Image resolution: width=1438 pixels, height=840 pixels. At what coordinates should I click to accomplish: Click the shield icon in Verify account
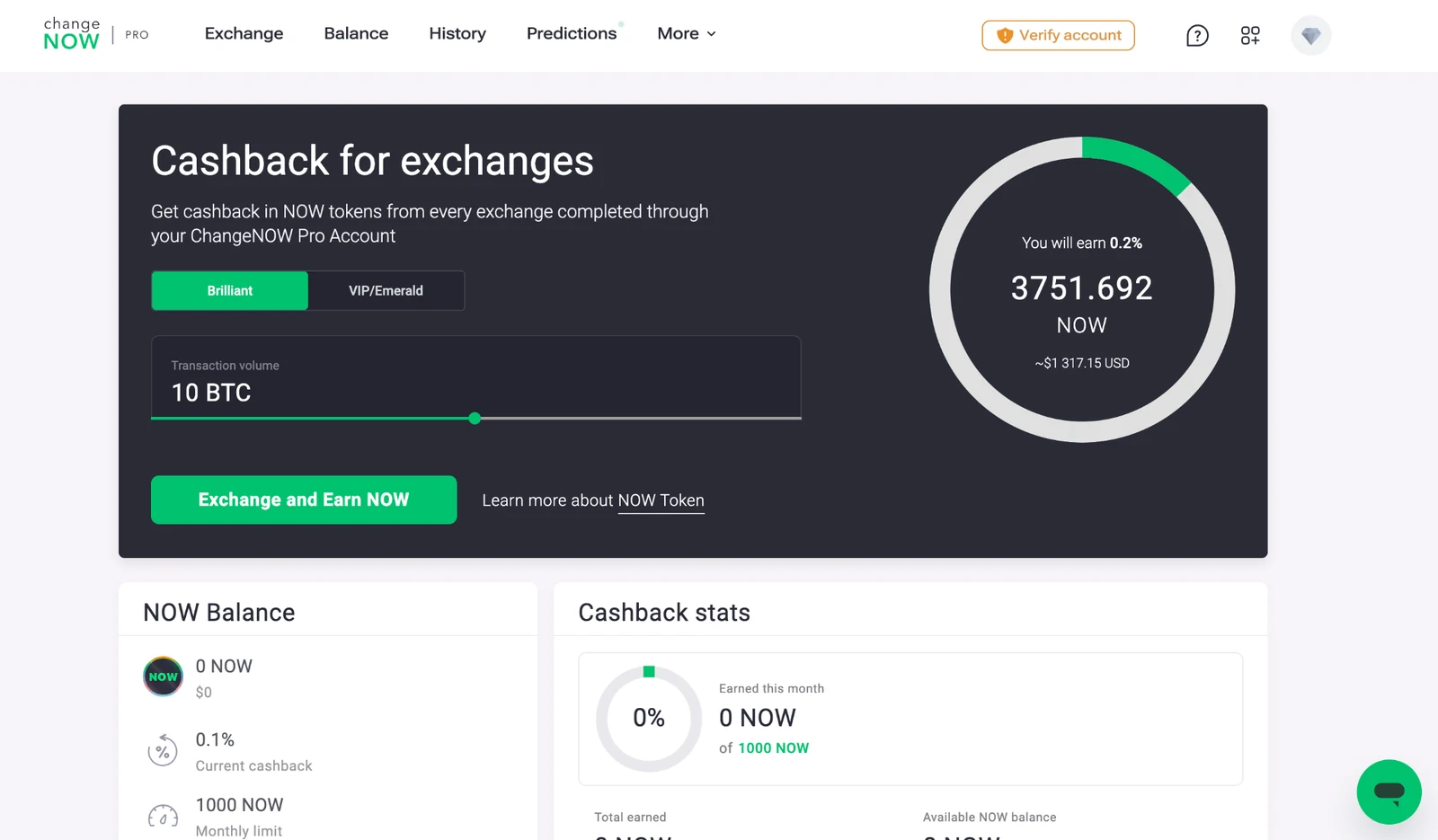[1005, 35]
